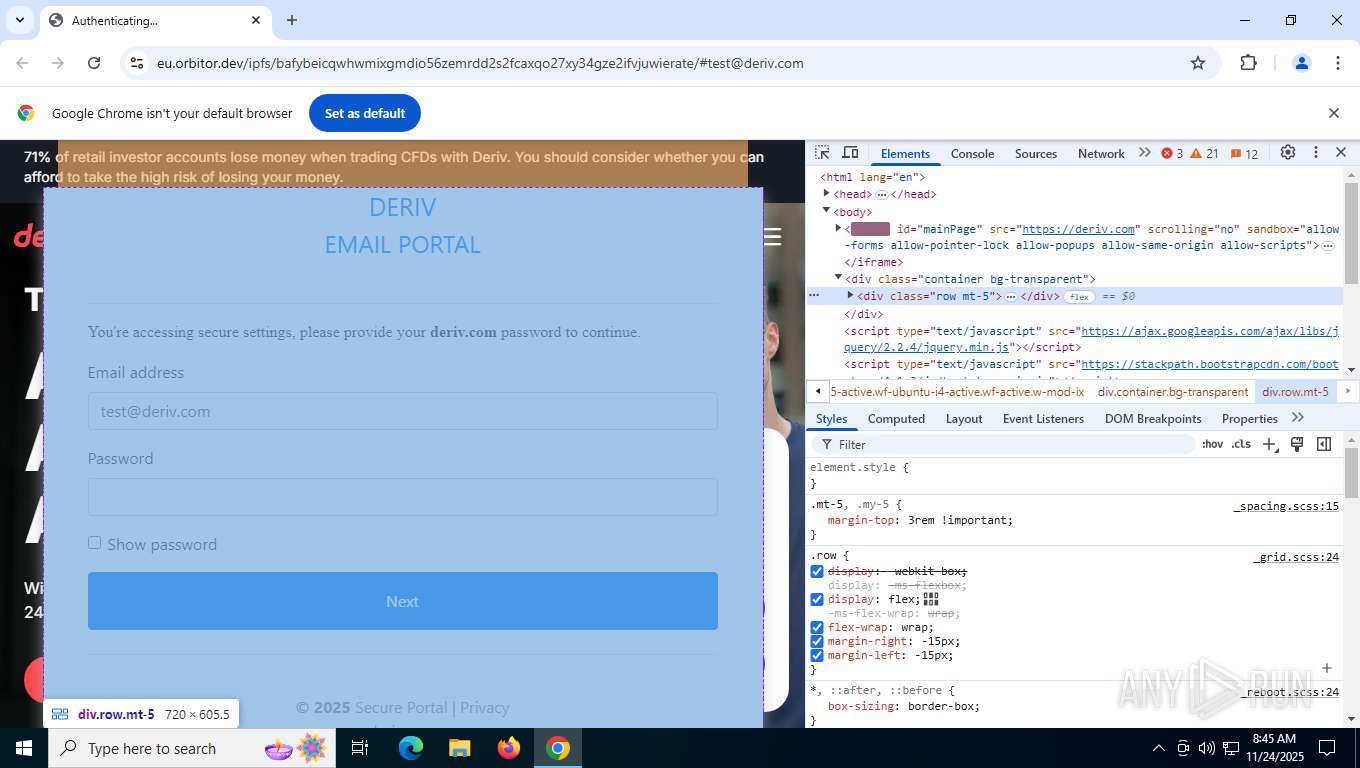
Task: Click the new style rule plus icon
Action: tap(1270, 444)
